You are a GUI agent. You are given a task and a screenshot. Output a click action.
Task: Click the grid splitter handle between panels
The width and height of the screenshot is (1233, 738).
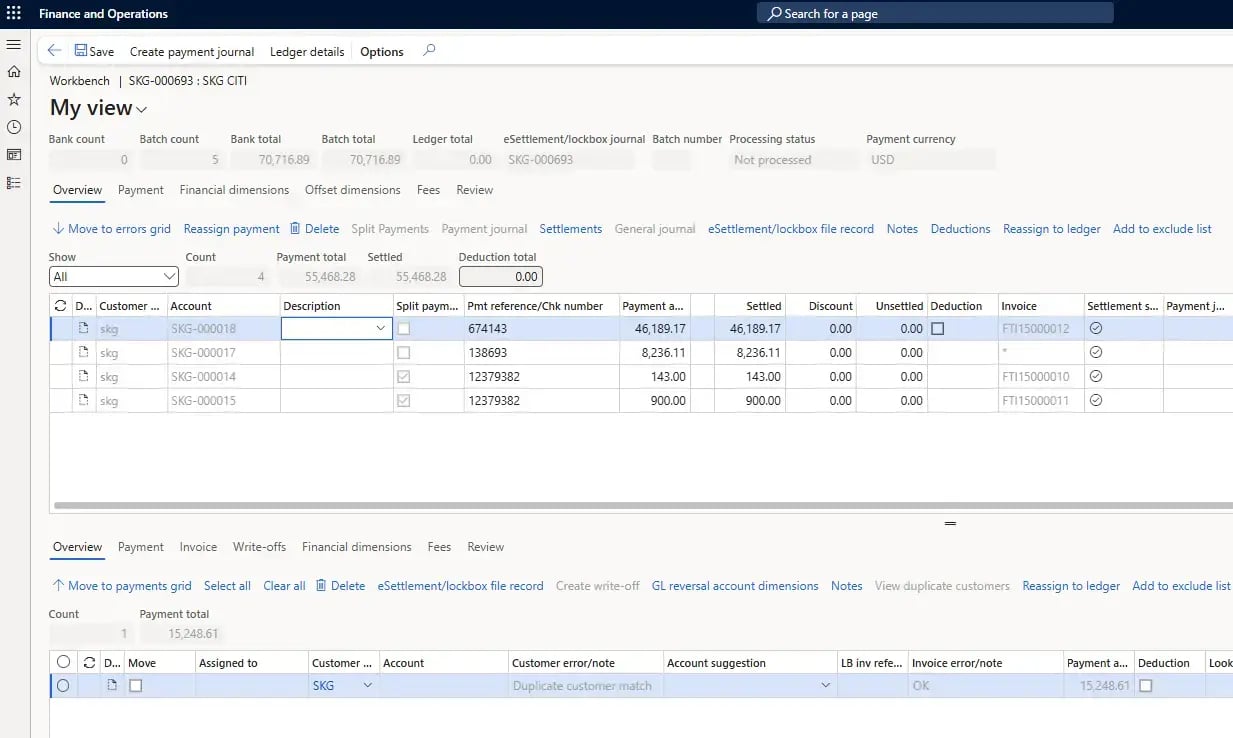950,522
